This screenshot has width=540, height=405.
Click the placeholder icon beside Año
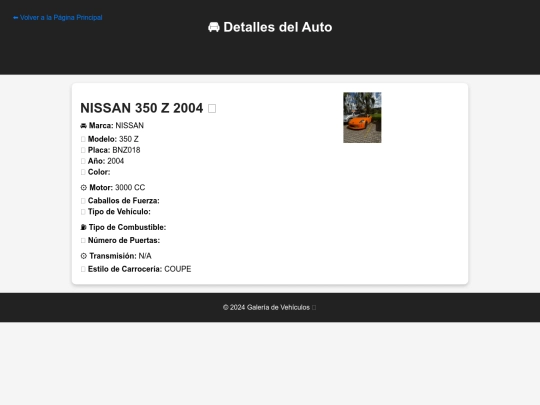click(x=83, y=161)
